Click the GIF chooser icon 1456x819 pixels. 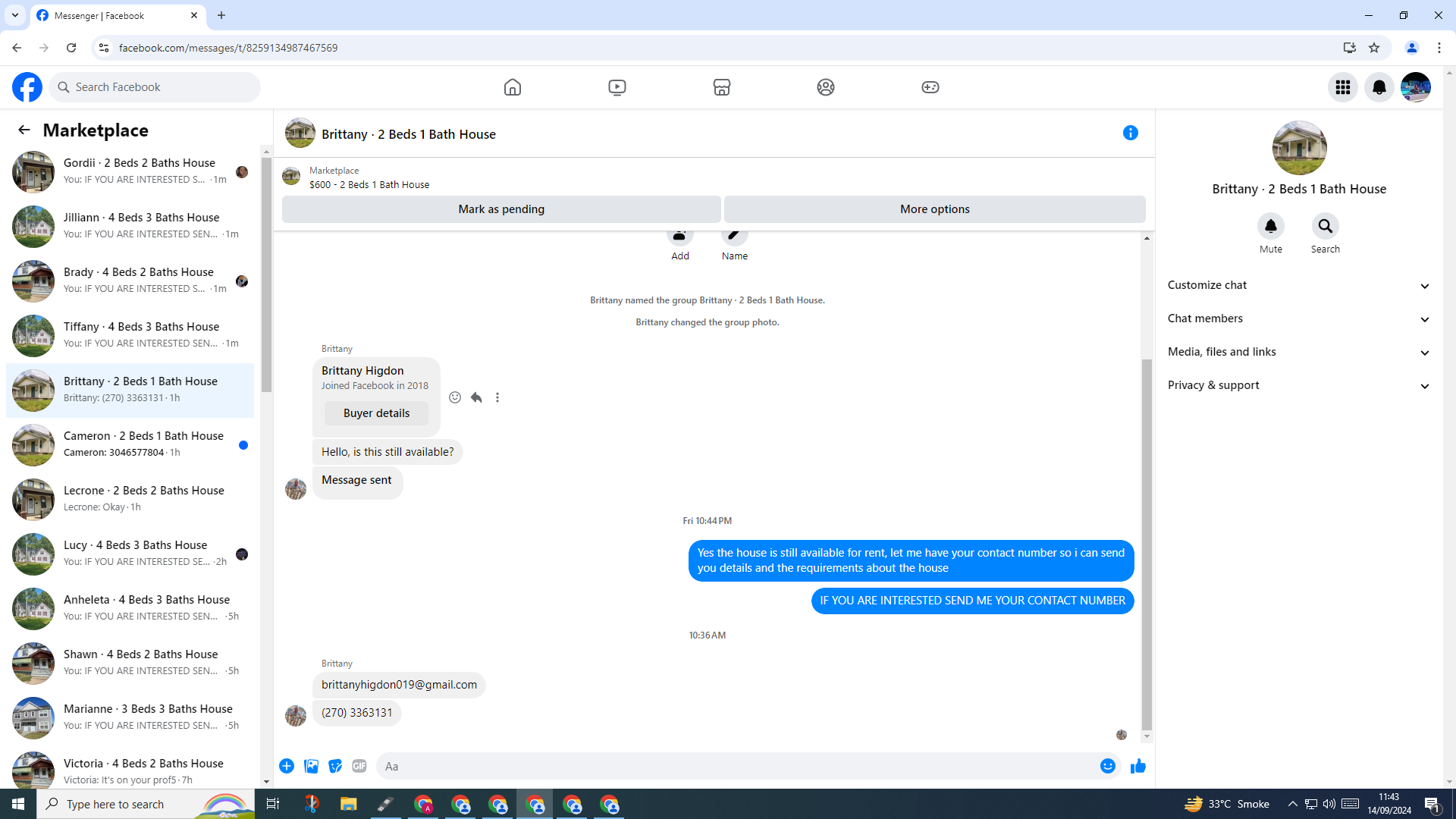pyautogui.click(x=359, y=767)
